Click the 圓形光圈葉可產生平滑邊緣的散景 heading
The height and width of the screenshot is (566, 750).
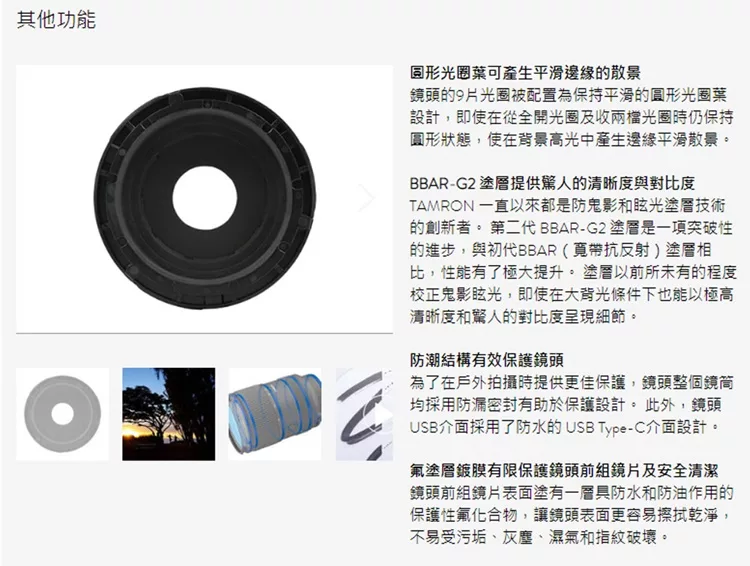click(x=525, y=73)
